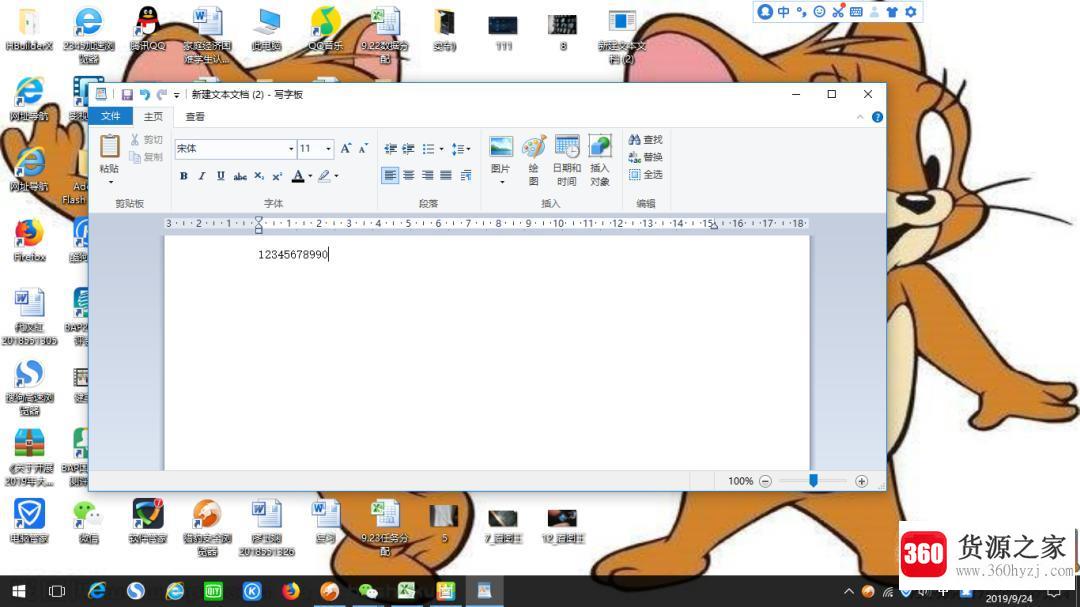Click the zoom slider handle in status bar
The width and height of the screenshot is (1080, 607).
point(813,480)
